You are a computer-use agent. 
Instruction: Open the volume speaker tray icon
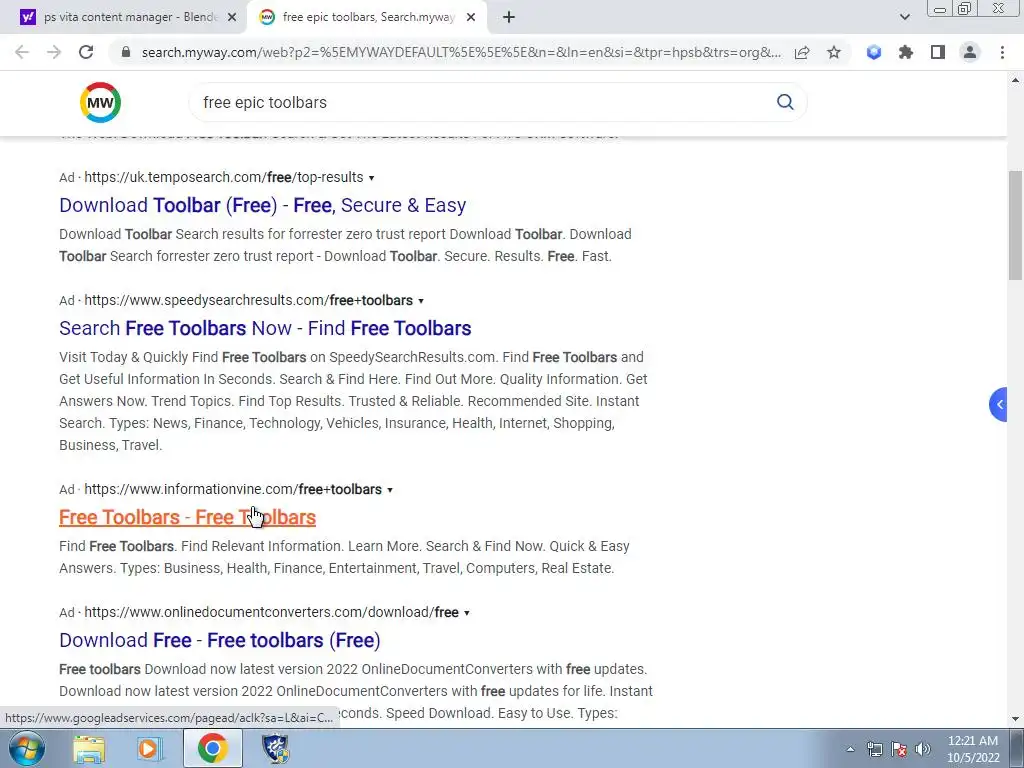click(x=923, y=749)
